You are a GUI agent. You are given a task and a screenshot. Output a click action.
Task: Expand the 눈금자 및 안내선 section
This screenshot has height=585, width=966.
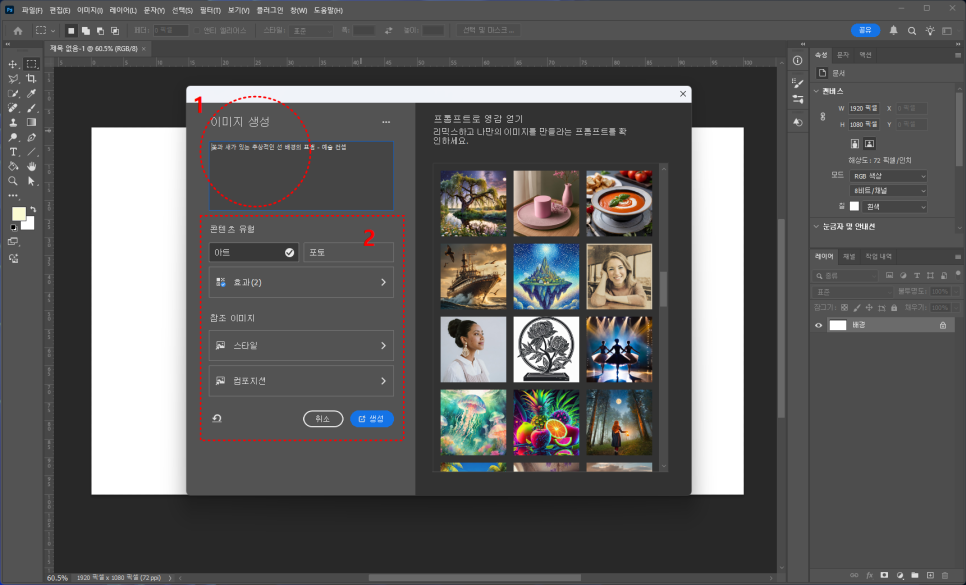point(817,227)
